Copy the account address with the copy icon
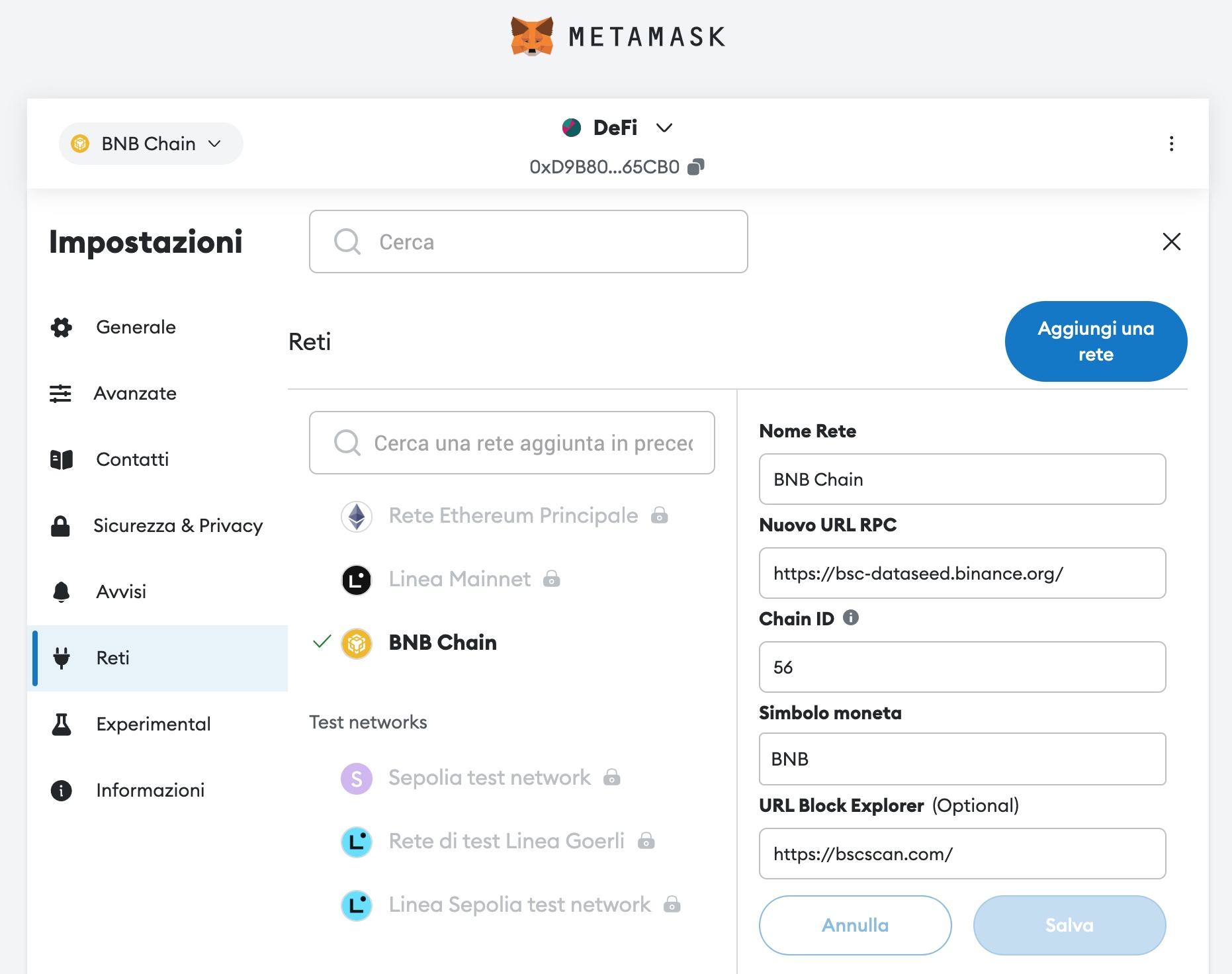The height and width of the screenshot is (974, 1232). [x=696, y=167]
